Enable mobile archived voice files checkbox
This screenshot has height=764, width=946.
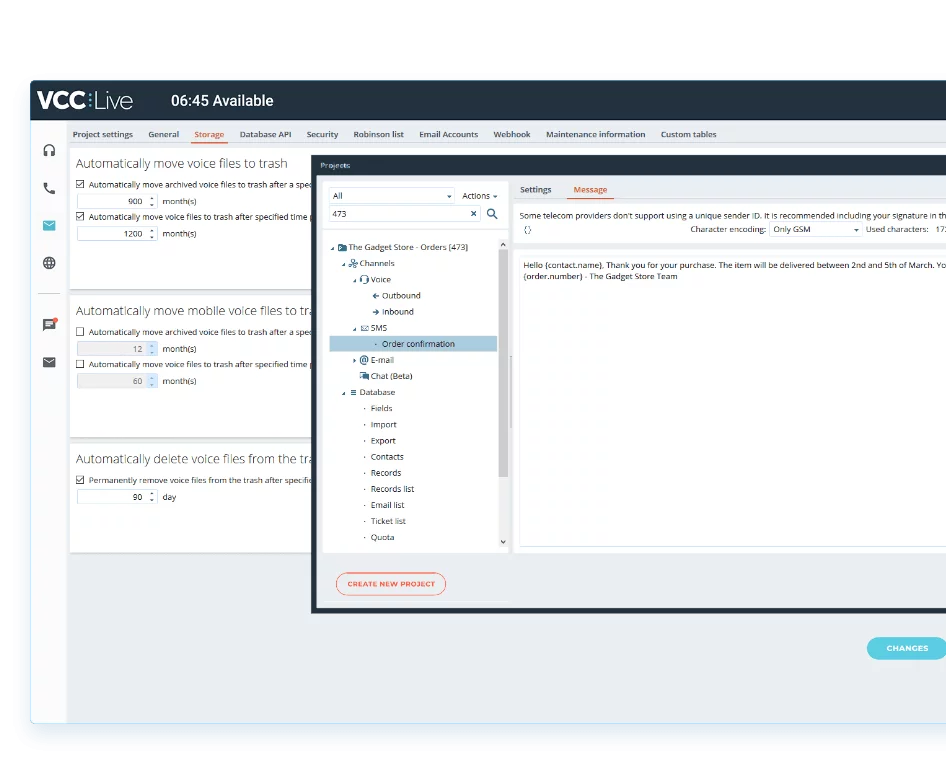coord(81,332)
